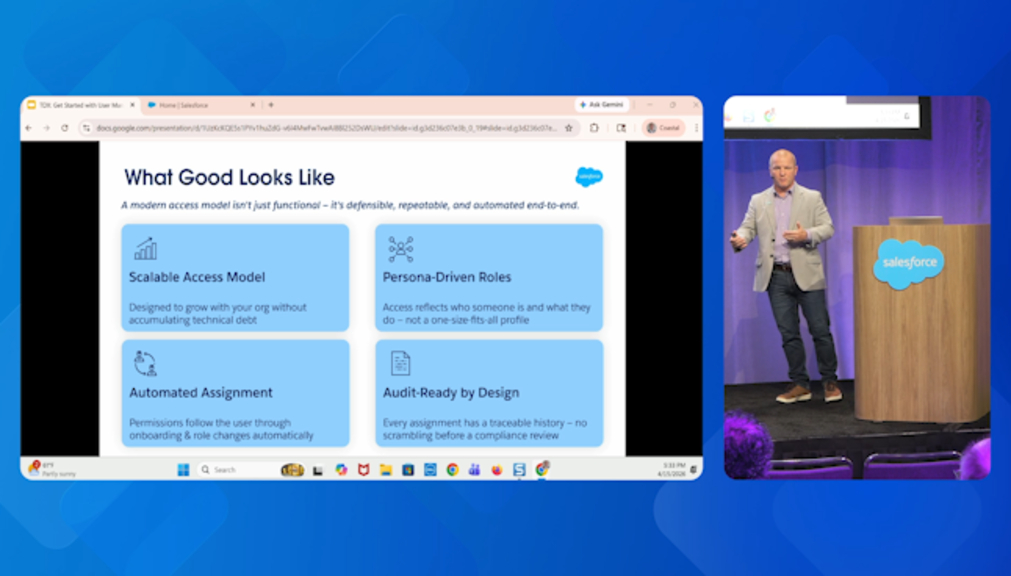Launch Firefox from the taskbar
Viewport: 1011px width, 576px height.
tap(497, 469)
